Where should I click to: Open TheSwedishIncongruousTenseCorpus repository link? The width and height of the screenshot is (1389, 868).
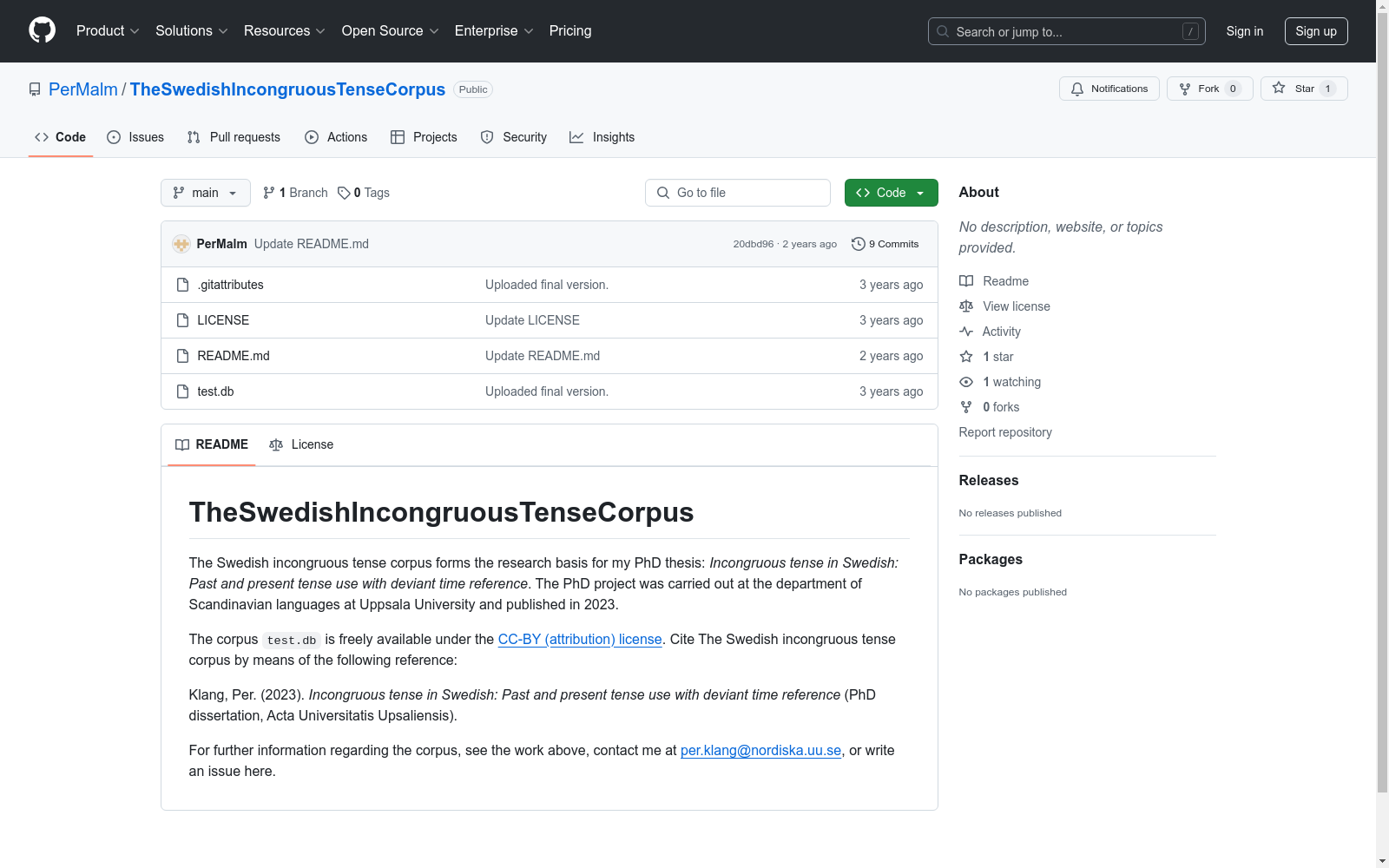287,89
